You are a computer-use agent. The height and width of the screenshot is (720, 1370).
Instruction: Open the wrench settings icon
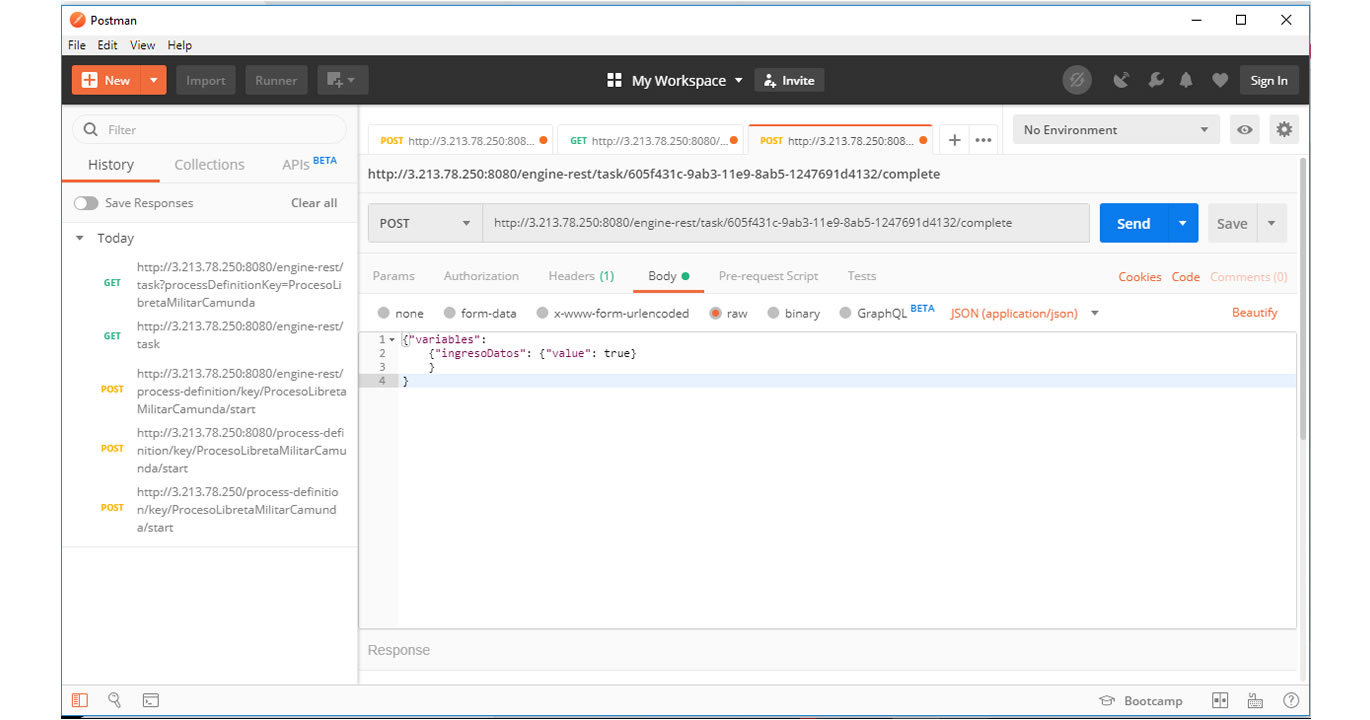click(1155, 80)
